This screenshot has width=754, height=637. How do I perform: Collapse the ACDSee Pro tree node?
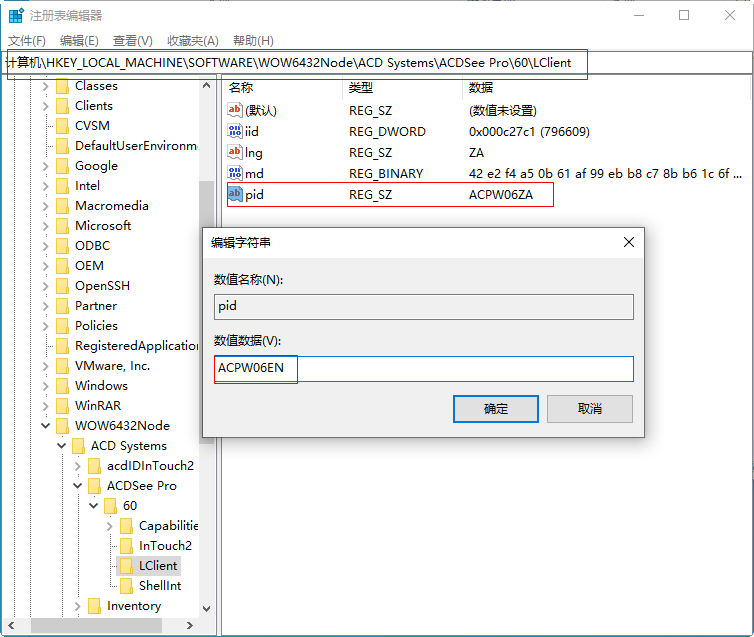[x=77, y=486]
